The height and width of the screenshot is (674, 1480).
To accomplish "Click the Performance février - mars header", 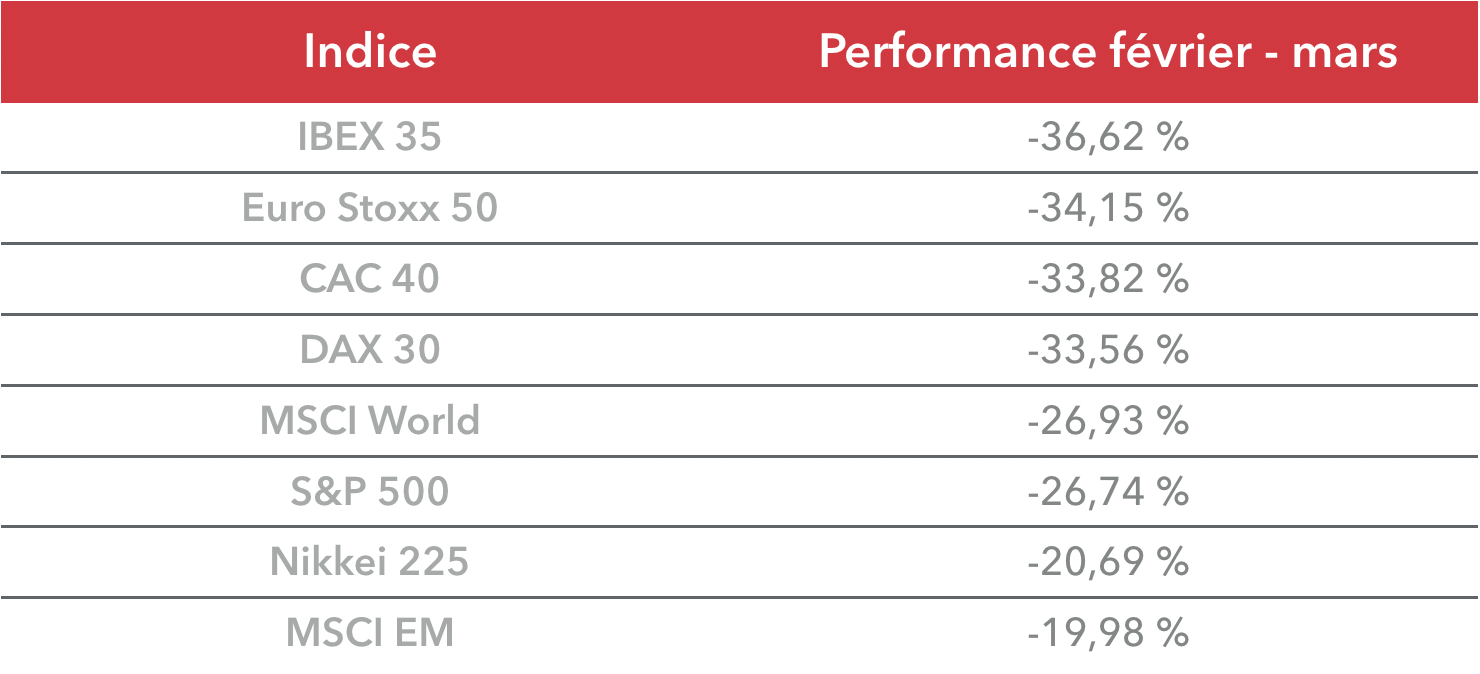I will [x=1108, y=51].
